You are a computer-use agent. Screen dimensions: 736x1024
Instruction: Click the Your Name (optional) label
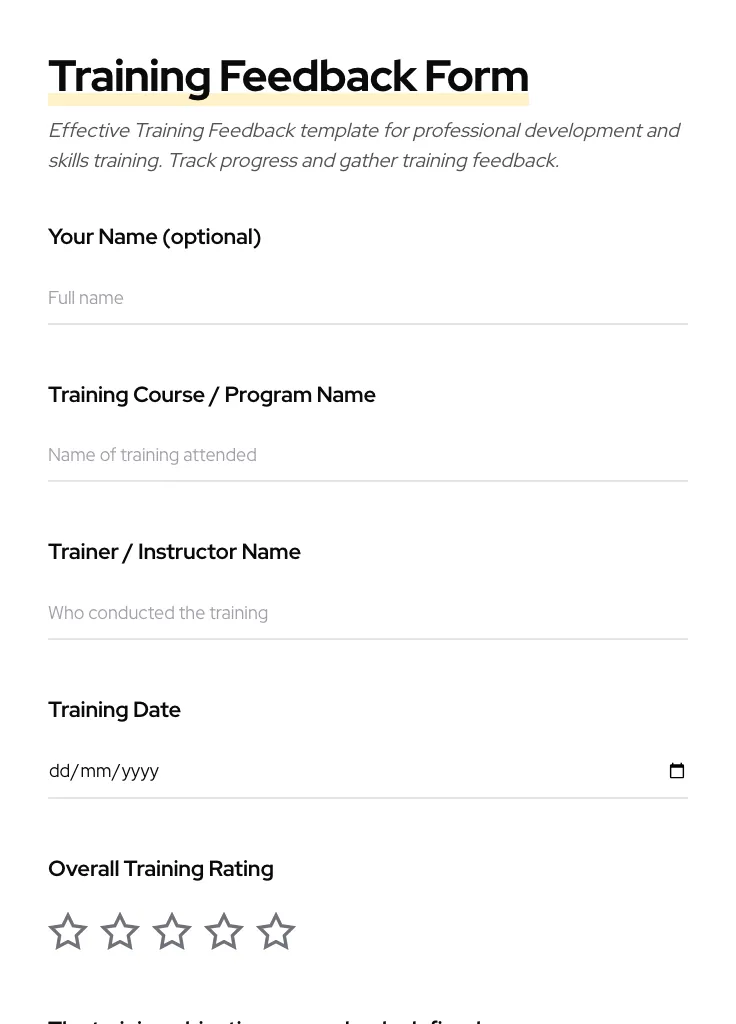154,237
